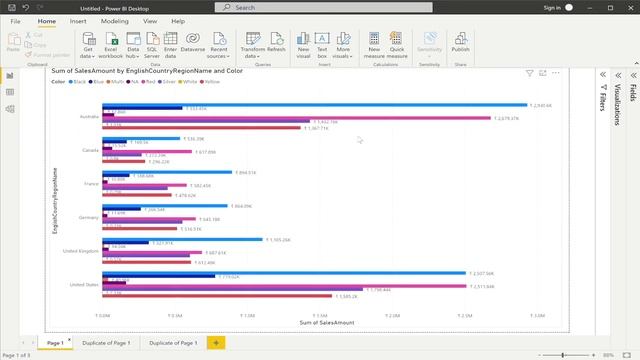
Task: Open Report view in left sidebar
Action: click(x=10, y=76)
